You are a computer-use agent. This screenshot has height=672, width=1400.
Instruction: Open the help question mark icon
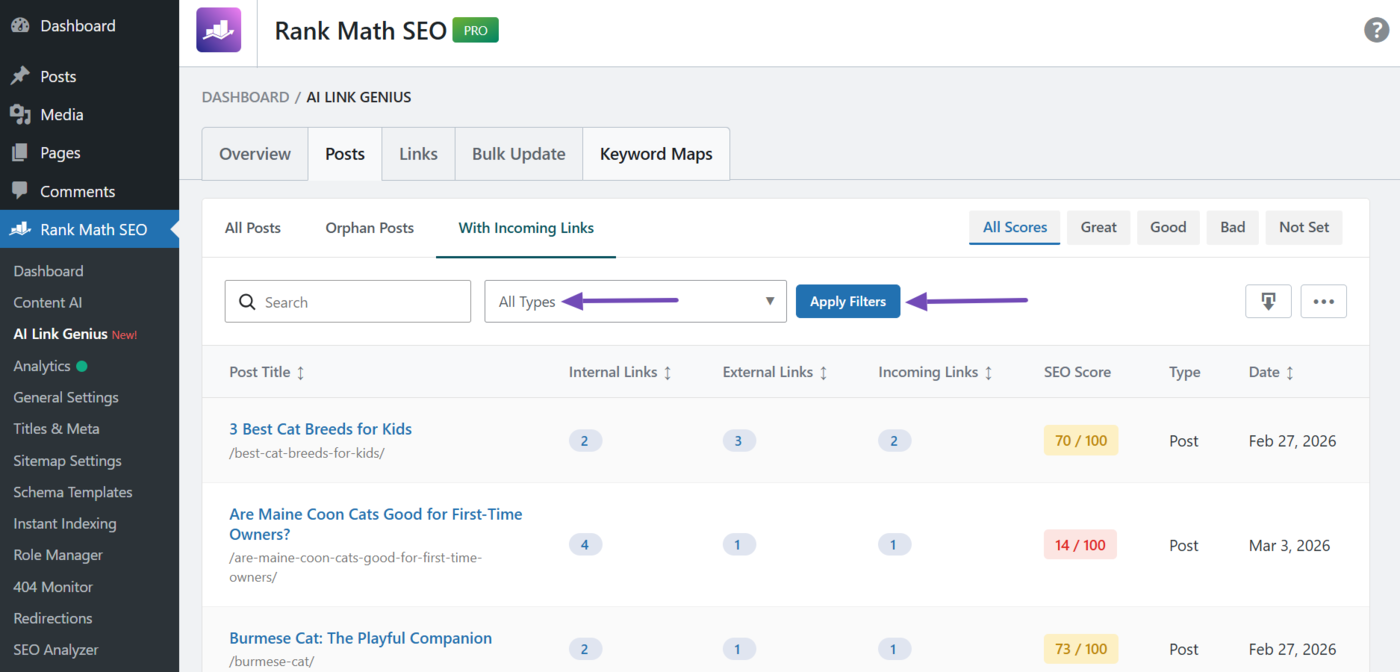coord(1377,30)
